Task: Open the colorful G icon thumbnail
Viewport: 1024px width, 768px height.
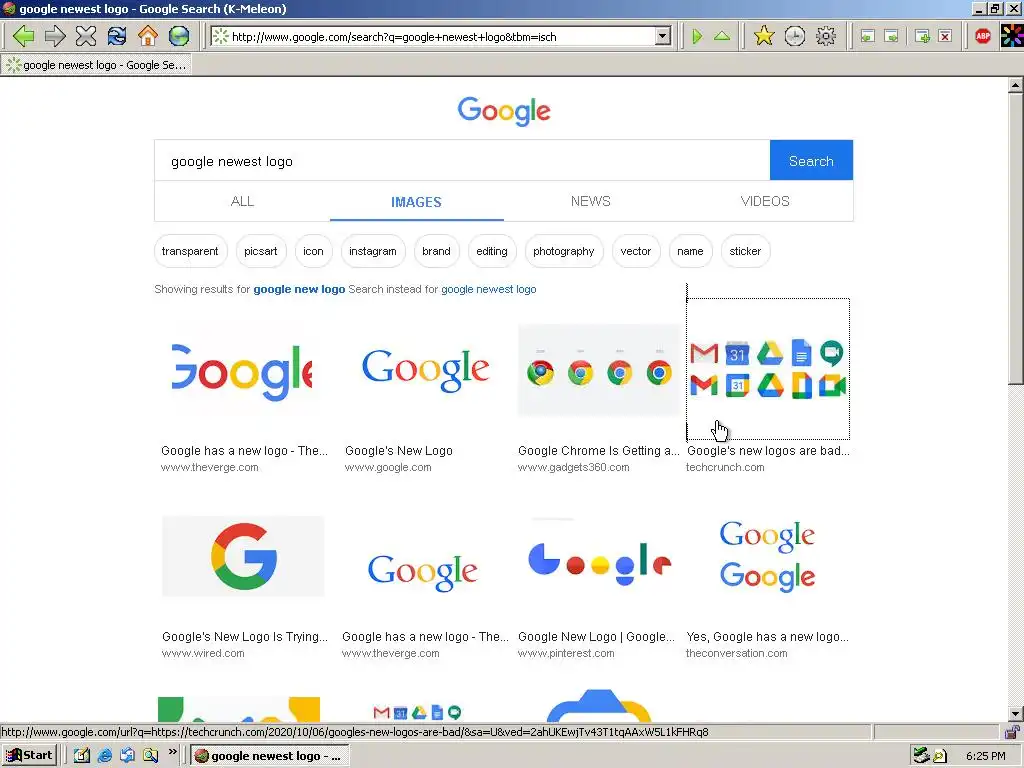Action: 243,556
